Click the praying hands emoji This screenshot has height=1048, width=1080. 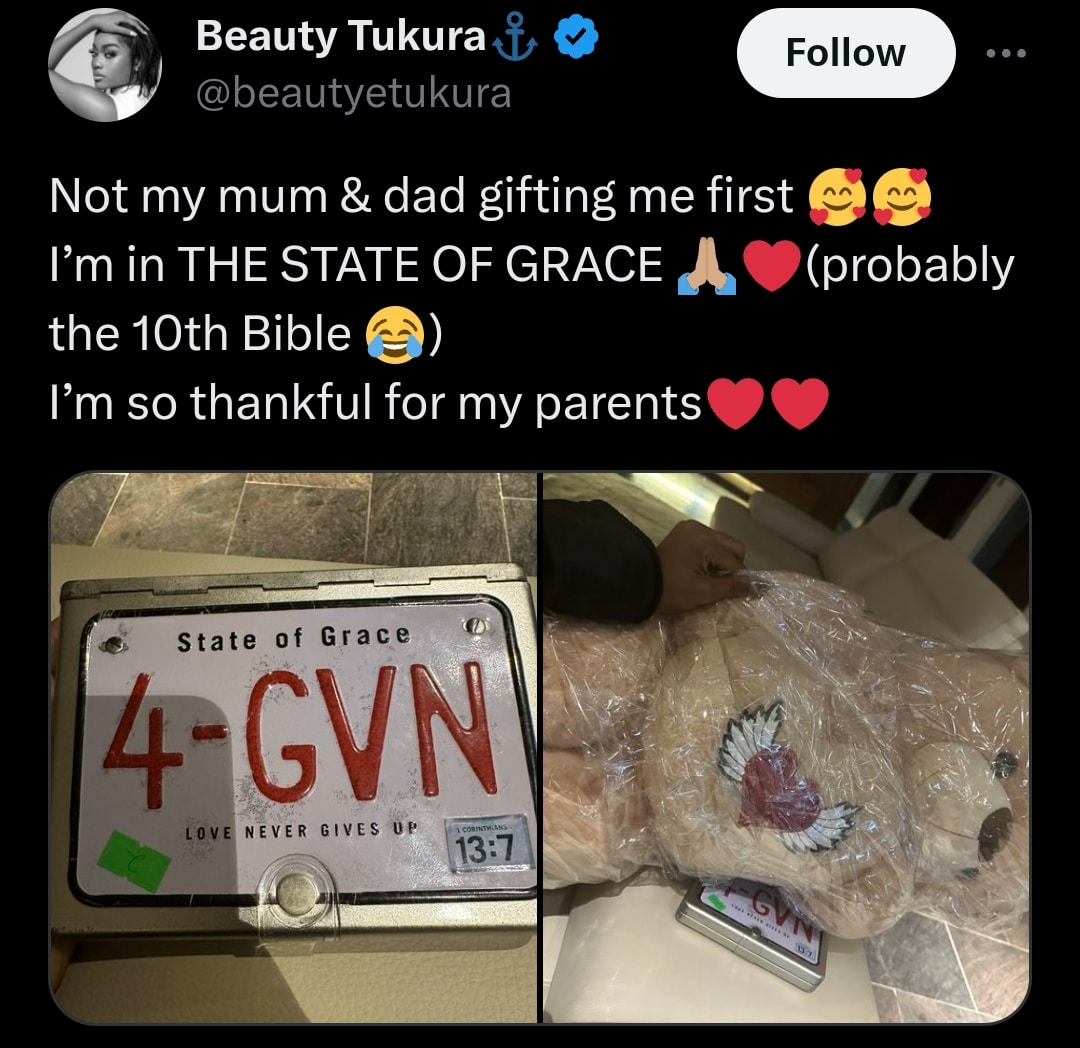[707, 265]
